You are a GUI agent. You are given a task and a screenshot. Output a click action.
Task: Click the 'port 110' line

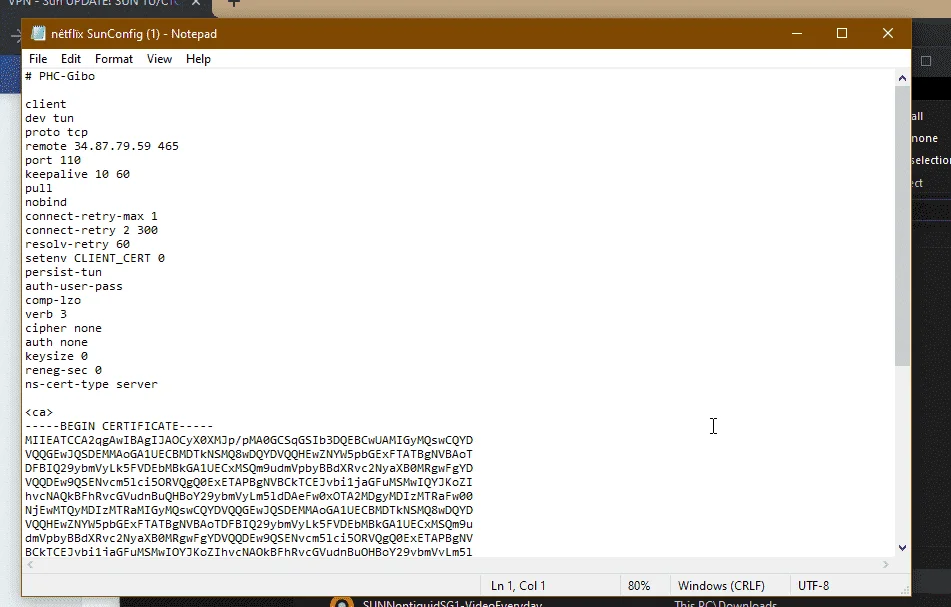click(x=53, y=160)
